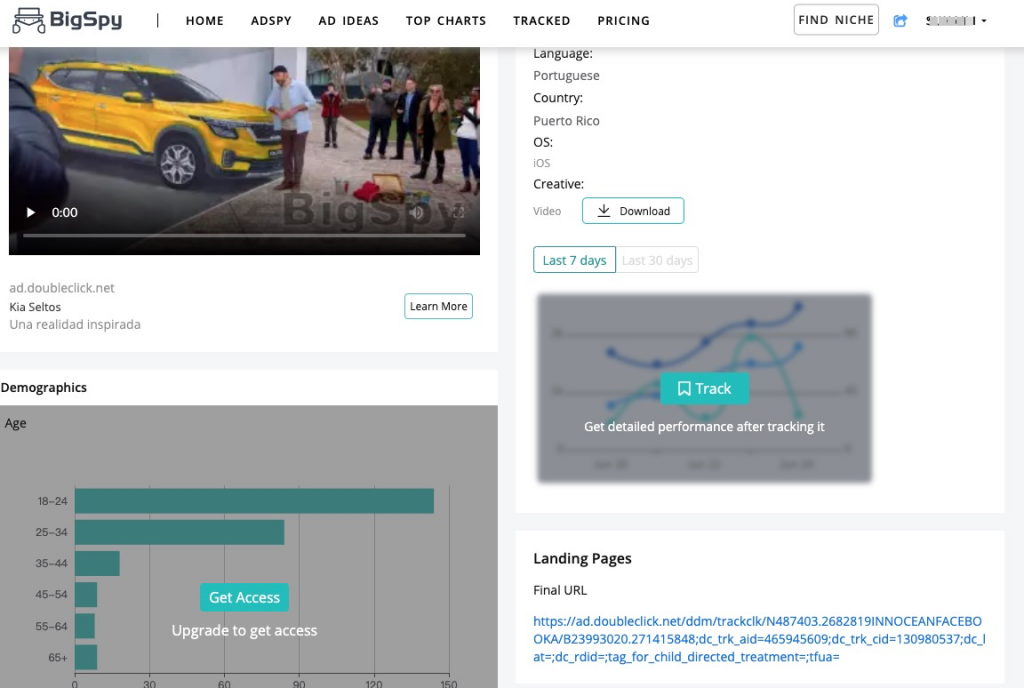The image size is (1024, 688).
Task: Click the 'Una realidad inspirada' description
Action: 75,324
